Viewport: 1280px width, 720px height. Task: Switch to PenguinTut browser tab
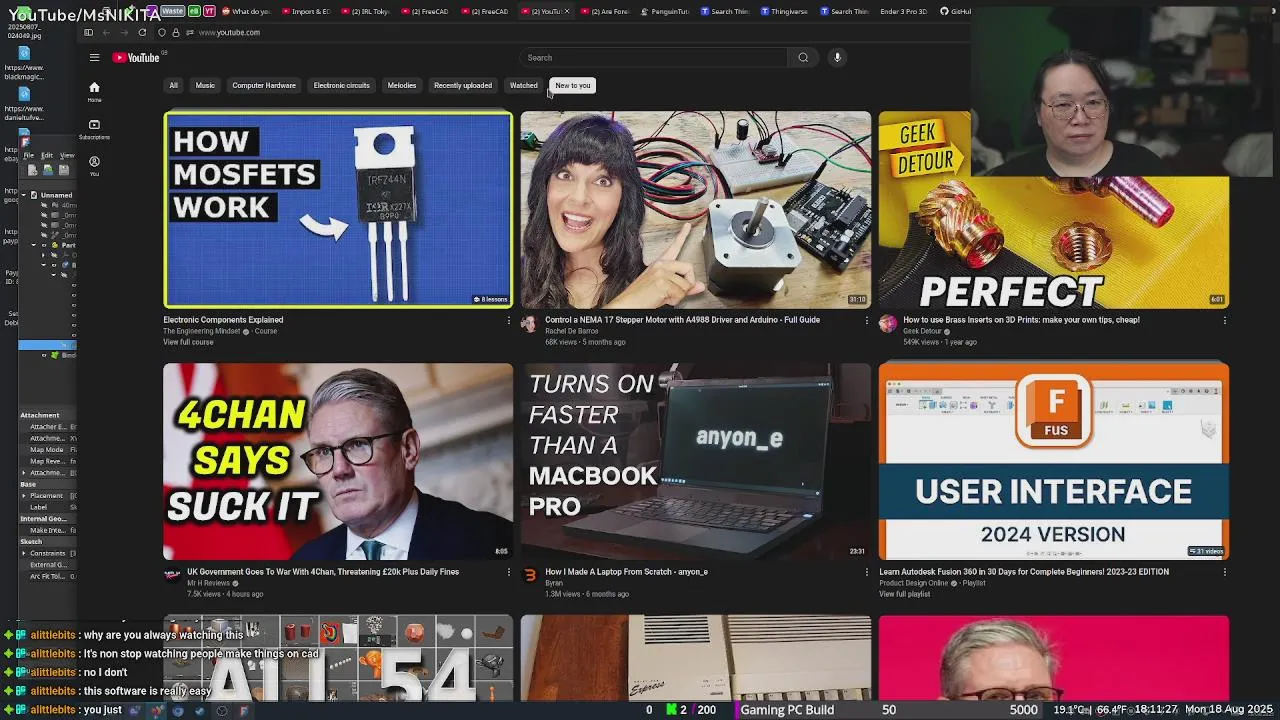pyautogui.click(x=664, y=11)
